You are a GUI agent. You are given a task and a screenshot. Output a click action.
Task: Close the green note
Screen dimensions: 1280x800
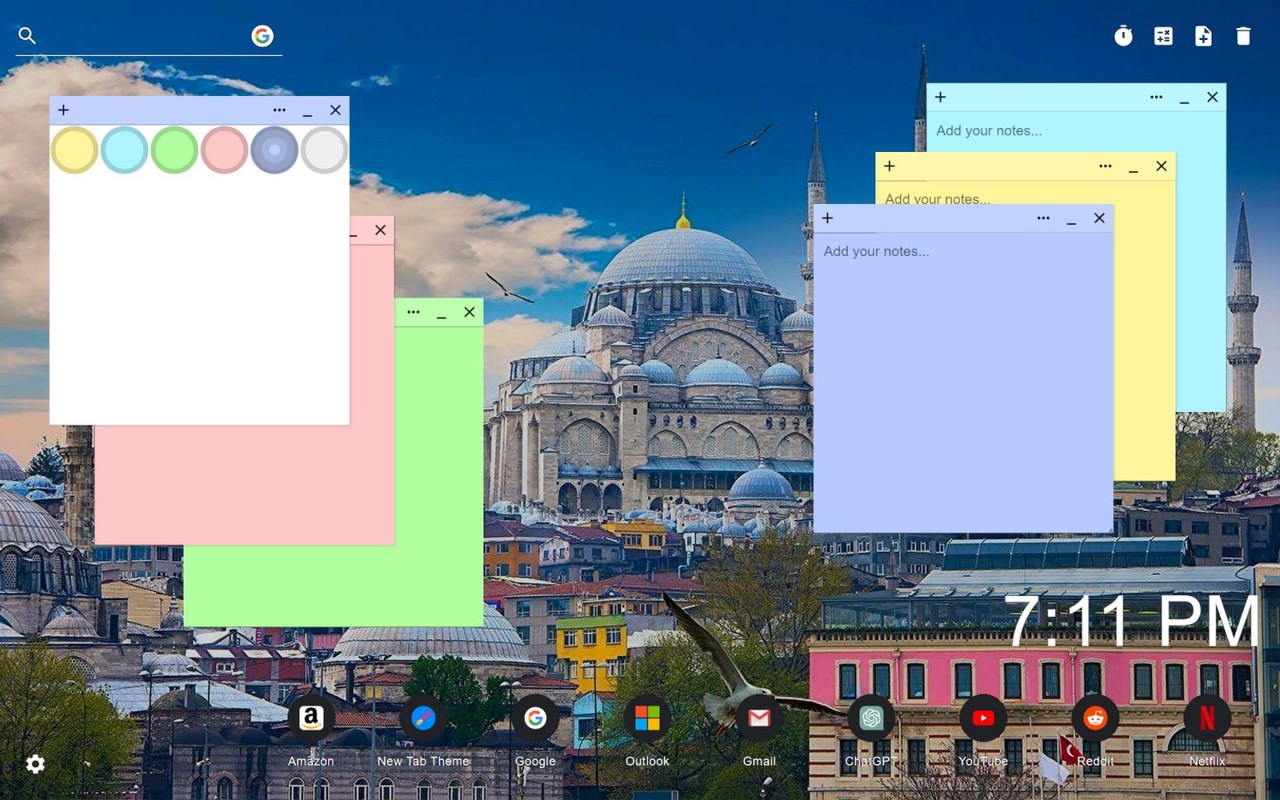[469, 312]
